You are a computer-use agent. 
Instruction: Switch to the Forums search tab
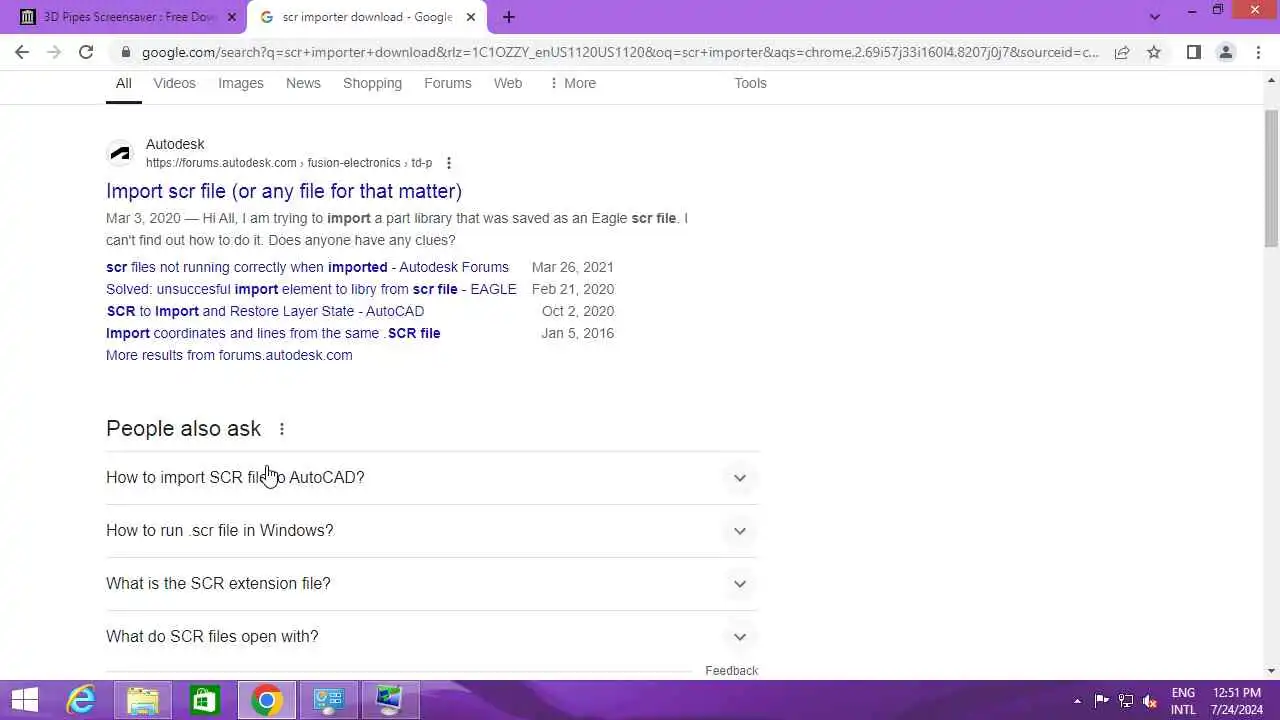click(x=447, y=84)
